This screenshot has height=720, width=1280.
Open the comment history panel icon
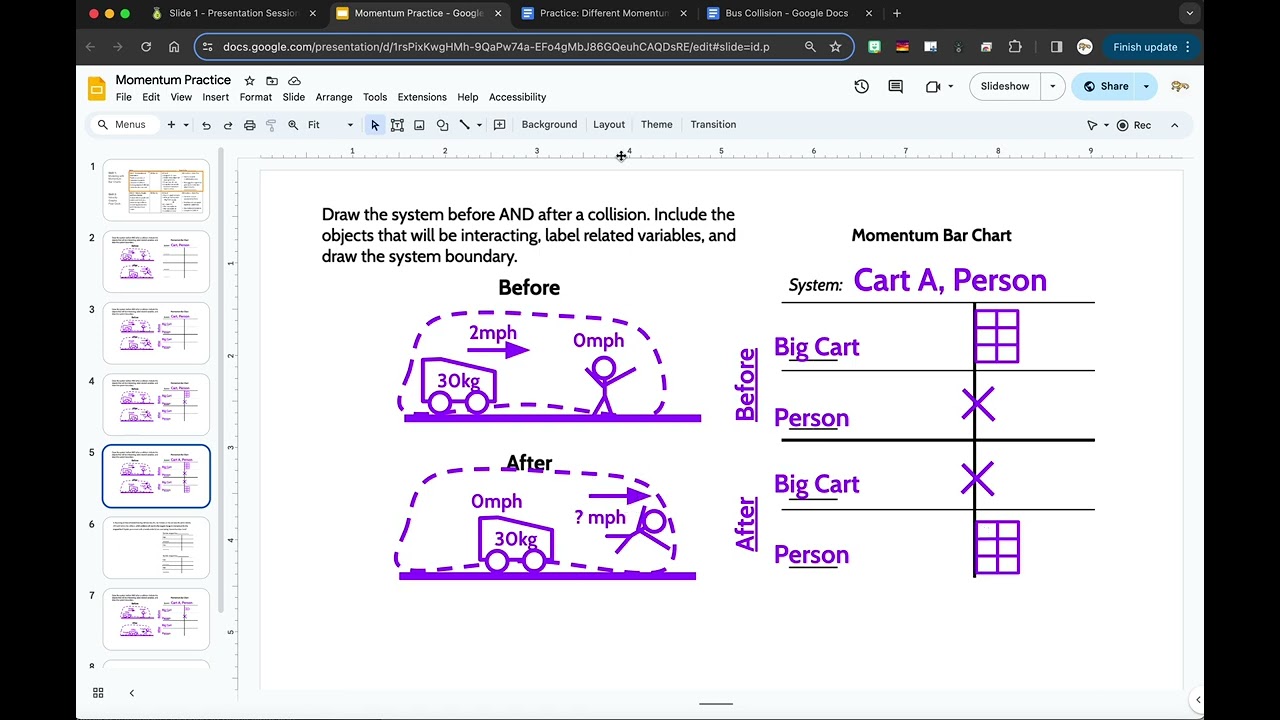(x=896, y=87)
